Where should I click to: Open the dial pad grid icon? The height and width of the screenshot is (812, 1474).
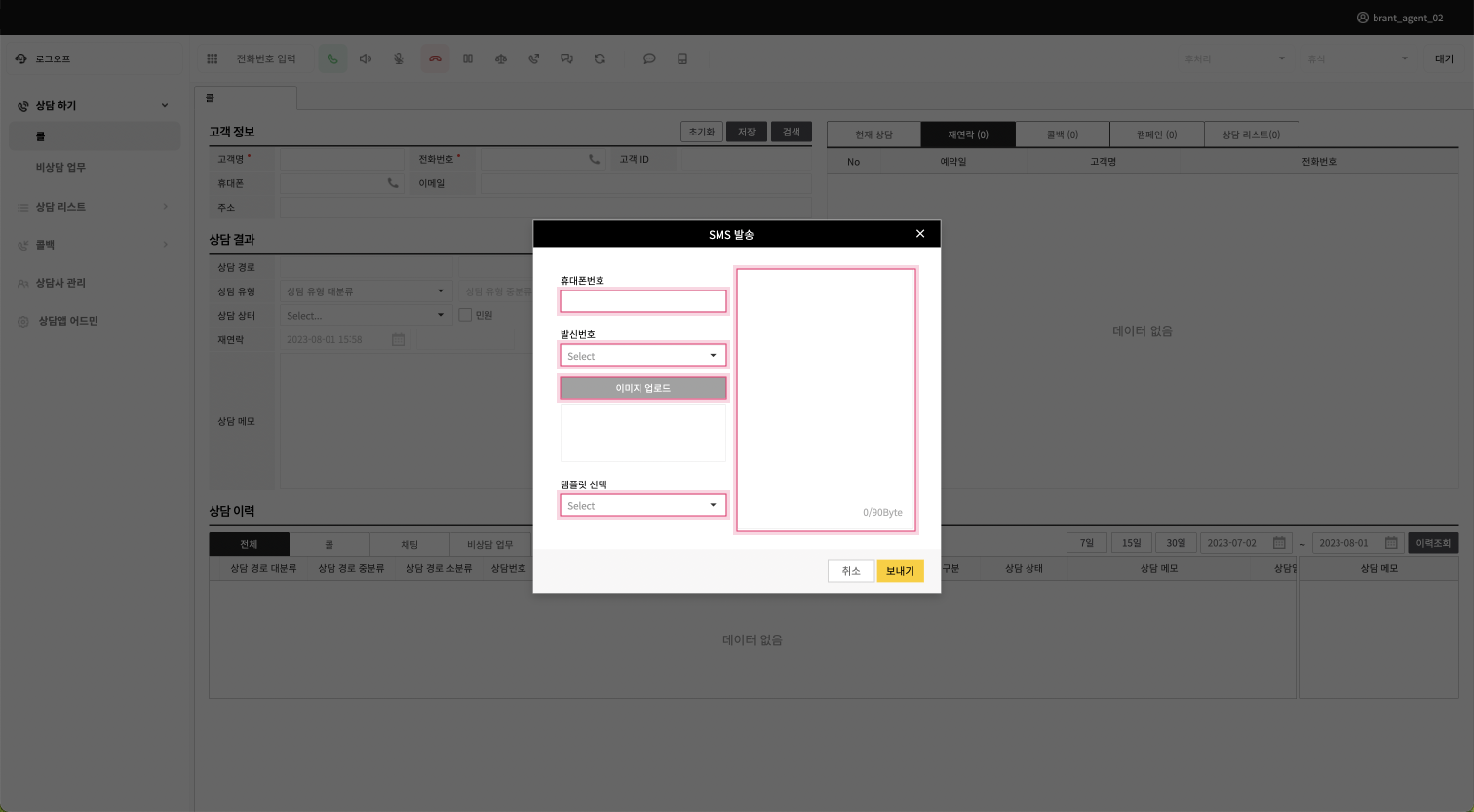point(212,58)
